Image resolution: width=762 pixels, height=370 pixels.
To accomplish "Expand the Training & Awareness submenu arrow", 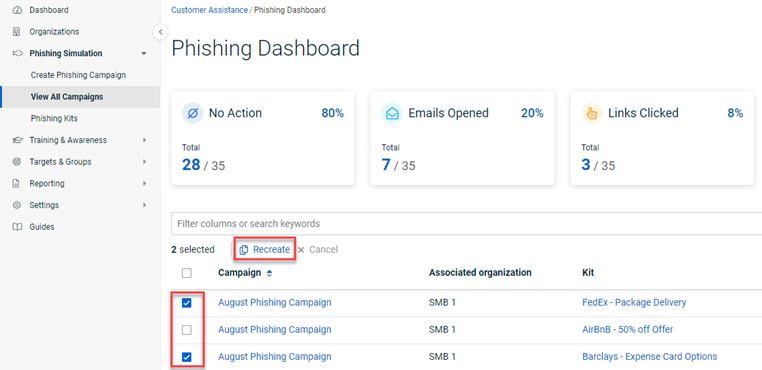I will tap(144, 140).
